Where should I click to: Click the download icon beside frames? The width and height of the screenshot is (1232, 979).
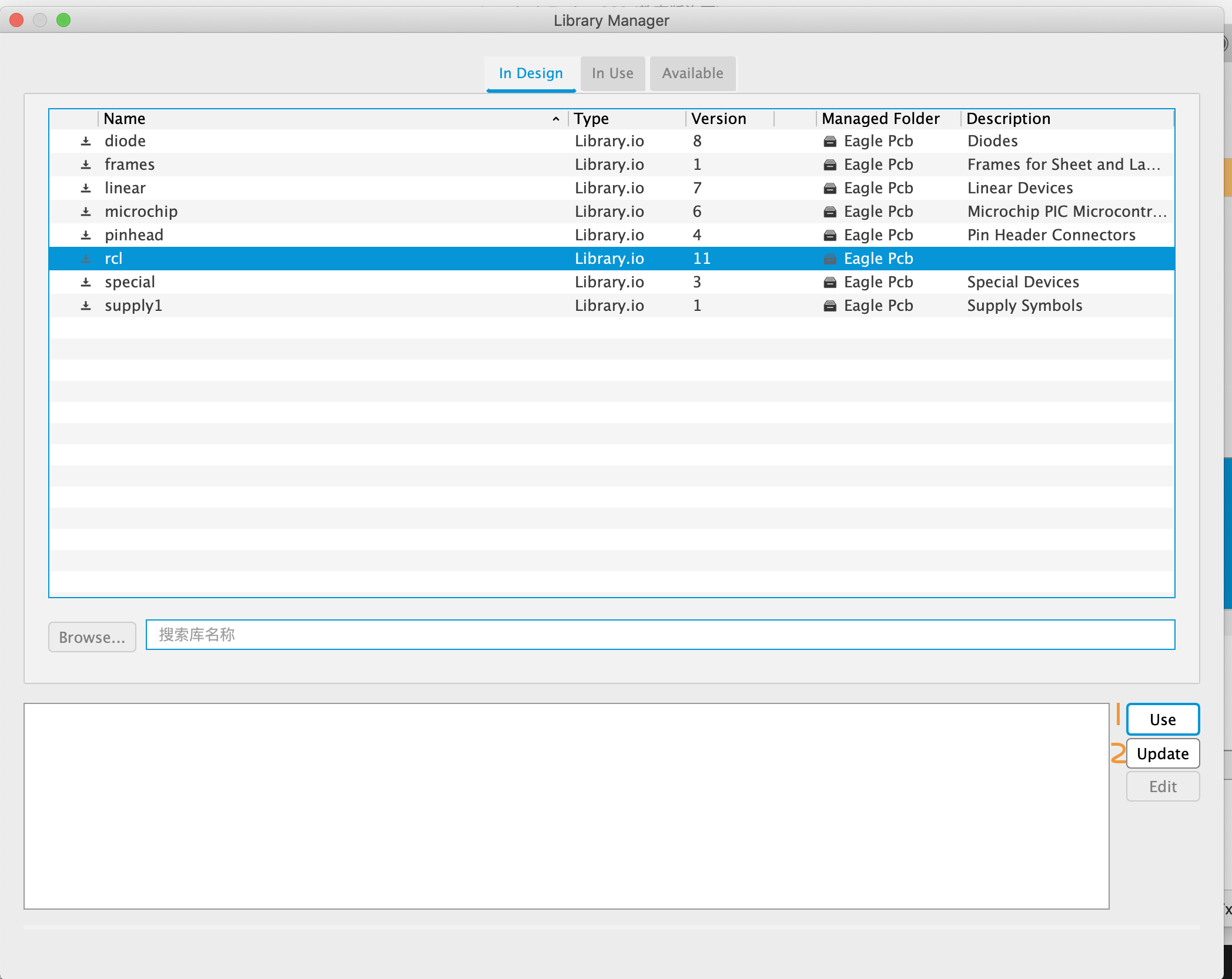point(86,165)
